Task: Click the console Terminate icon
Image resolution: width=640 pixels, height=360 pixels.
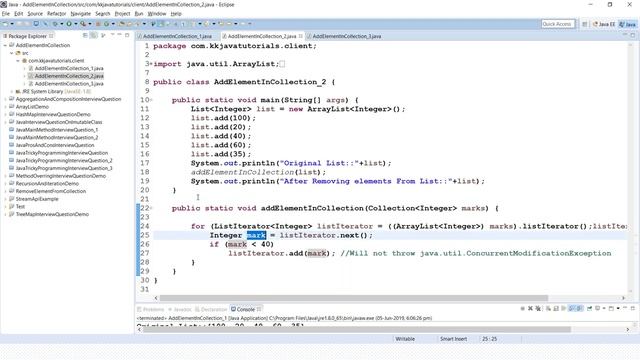Action: tap(522, 309)
